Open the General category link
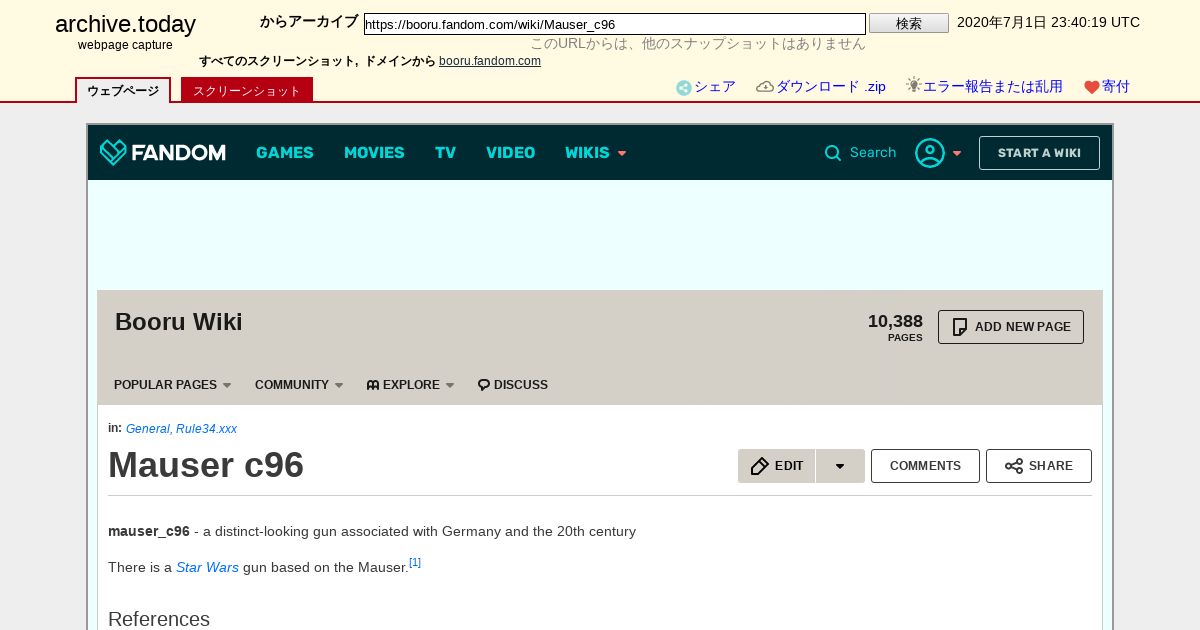 pyautogui.click(x=148, y=429)
